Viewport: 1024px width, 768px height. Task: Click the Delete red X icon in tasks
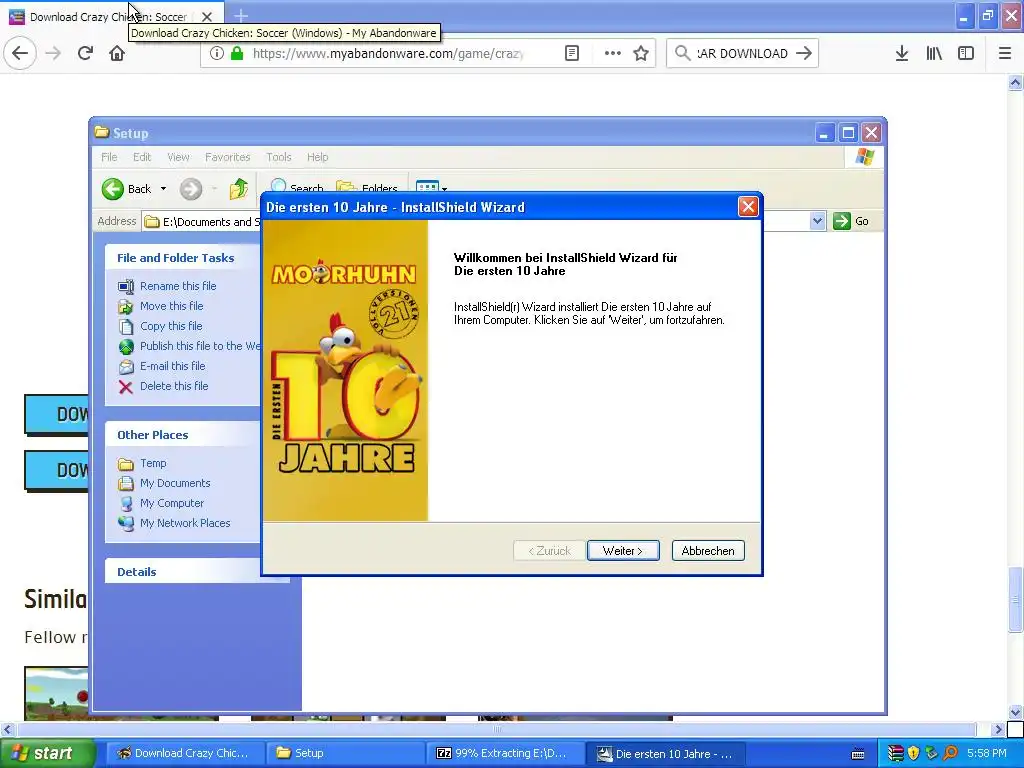(125, 387)
